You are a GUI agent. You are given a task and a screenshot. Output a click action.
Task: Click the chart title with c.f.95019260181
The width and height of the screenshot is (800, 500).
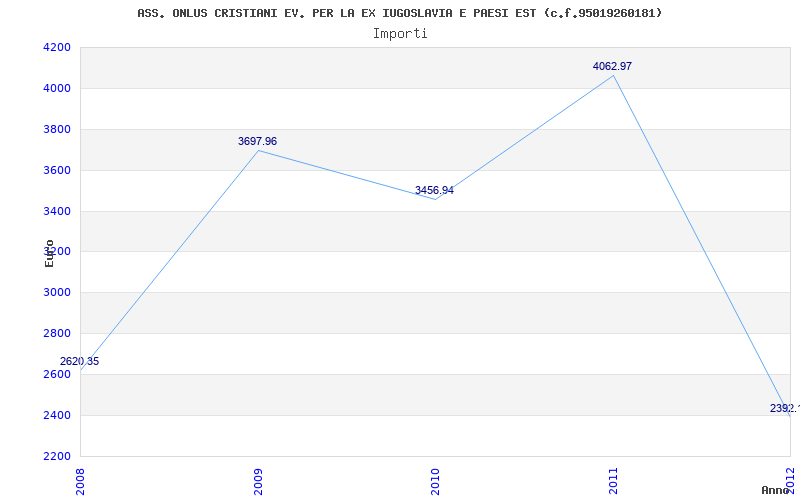[x=399, y=13]
